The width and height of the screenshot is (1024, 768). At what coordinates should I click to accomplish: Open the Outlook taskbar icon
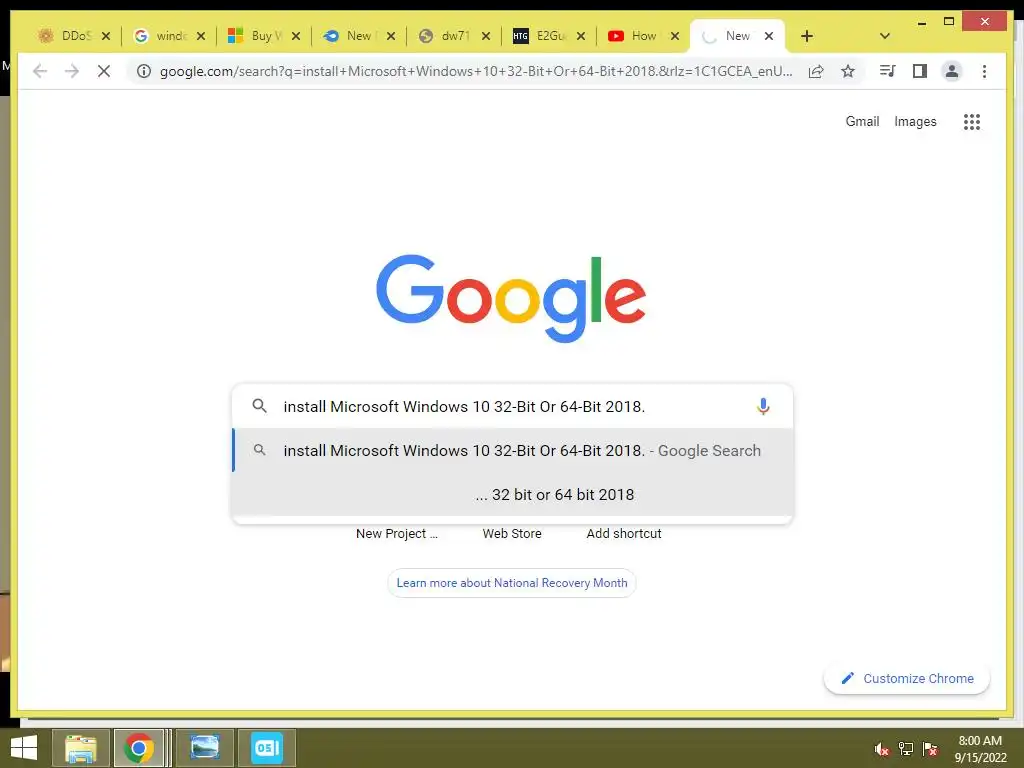tap(266, 748)
